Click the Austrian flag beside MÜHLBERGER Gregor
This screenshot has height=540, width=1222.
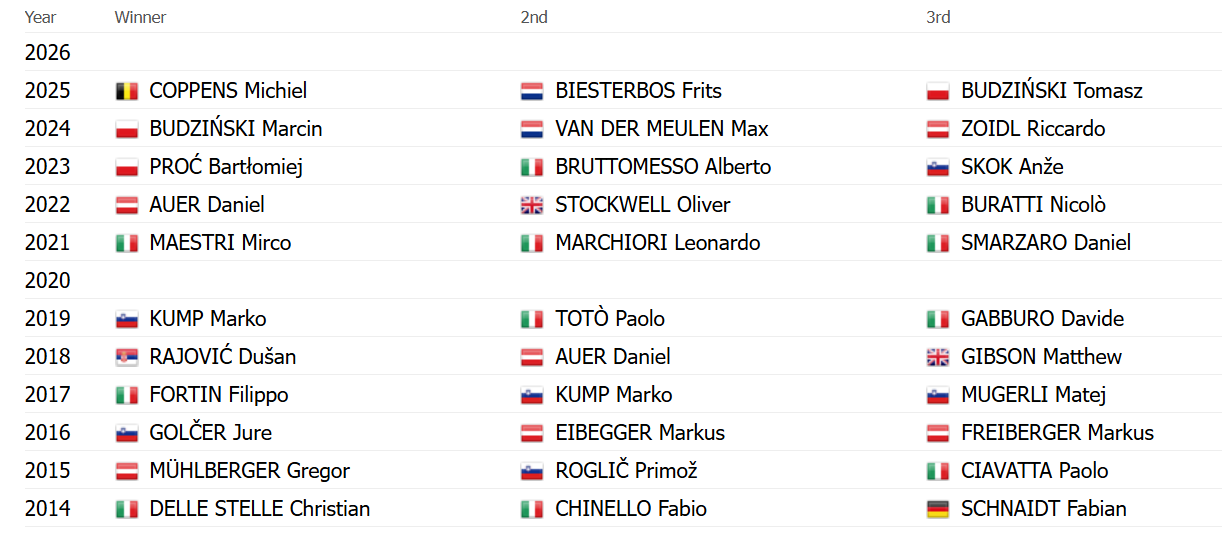point(126,471)
